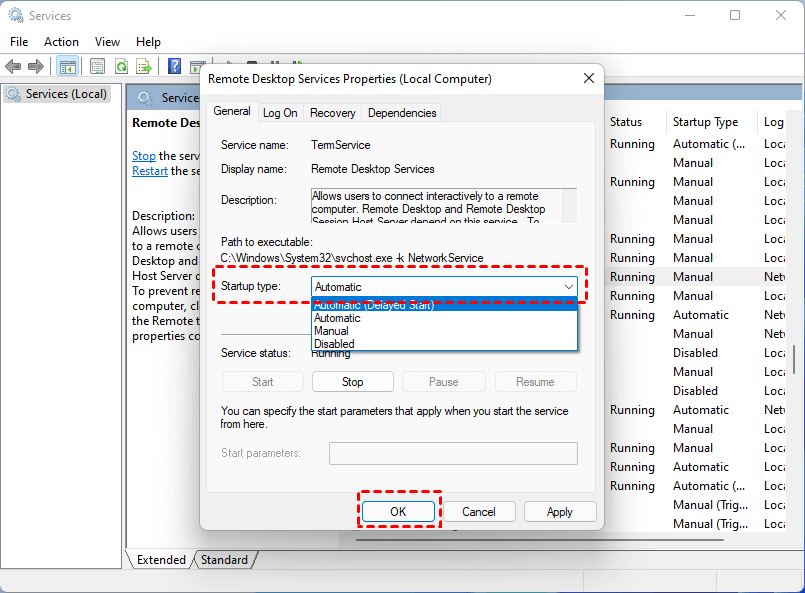Click the Description box scrollbar

tap(569, 205)
